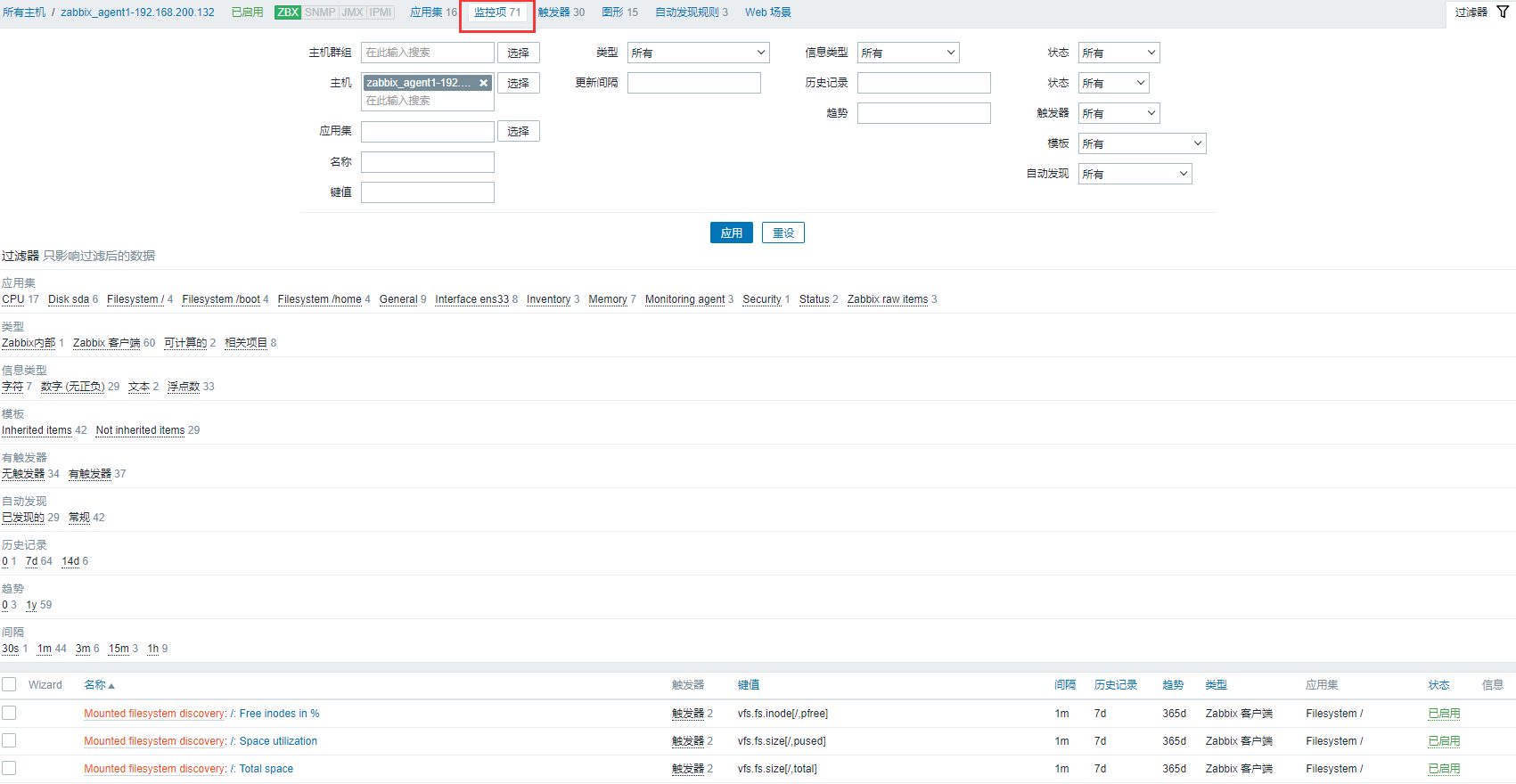
Task: Open the 自动发现 dropdown
Action: tap(1135, 174)
